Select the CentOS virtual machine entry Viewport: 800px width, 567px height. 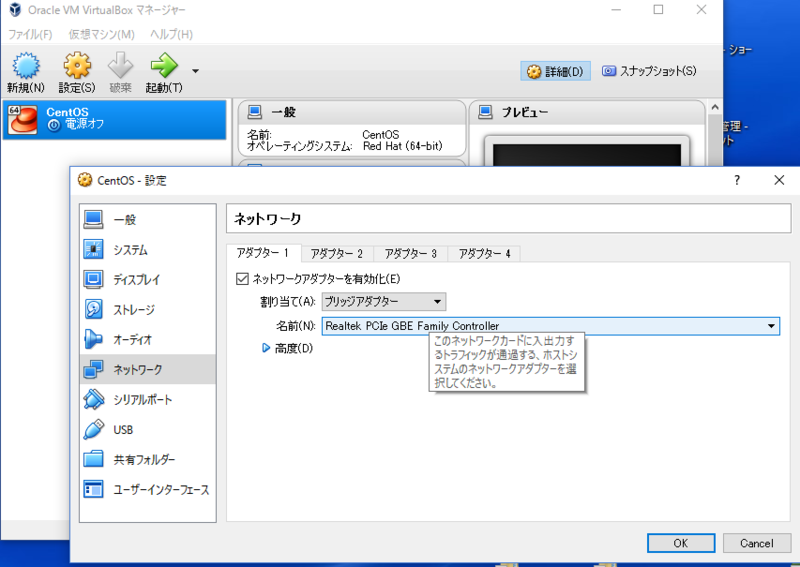coord(114,119)
